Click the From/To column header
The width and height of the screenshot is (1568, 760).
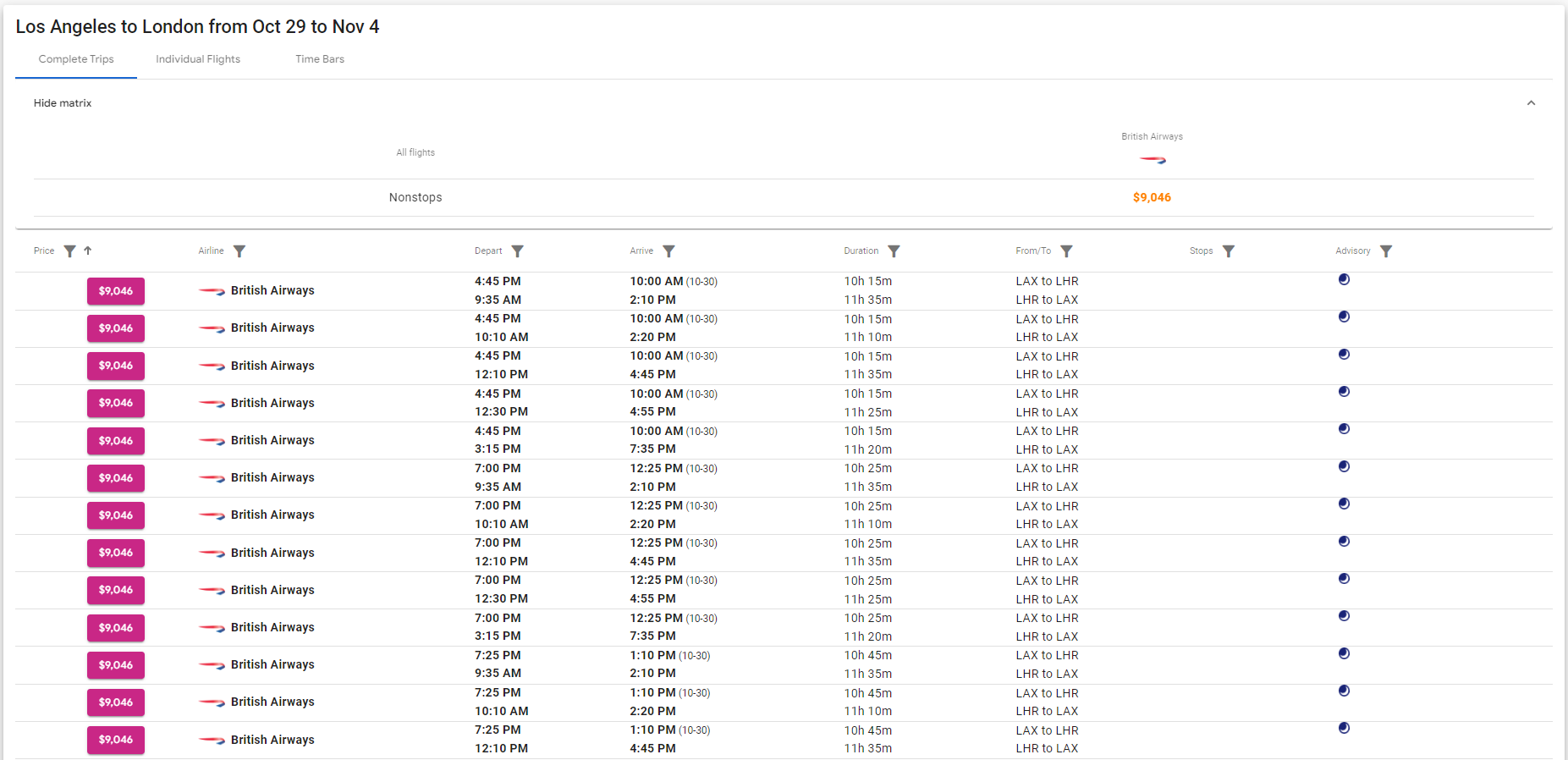point(1033,251)
